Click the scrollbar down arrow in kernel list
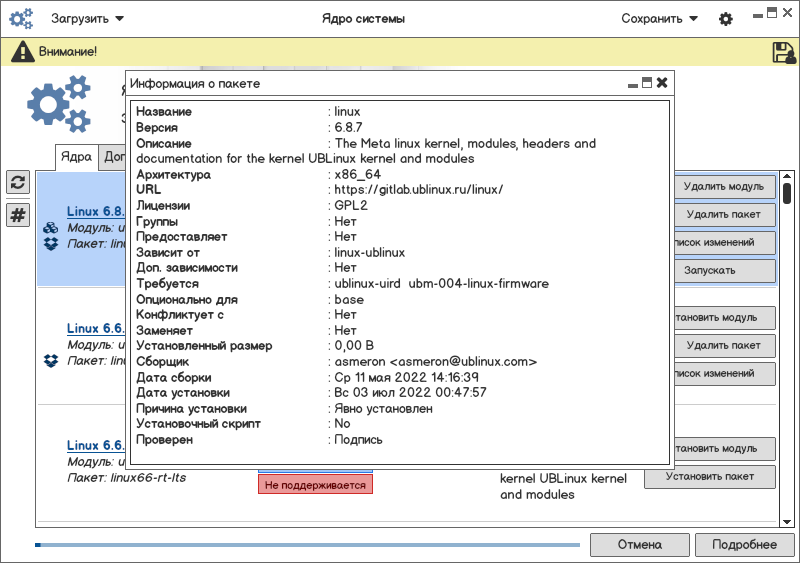This screenshot has width=800, height=563. coord(787,522)
